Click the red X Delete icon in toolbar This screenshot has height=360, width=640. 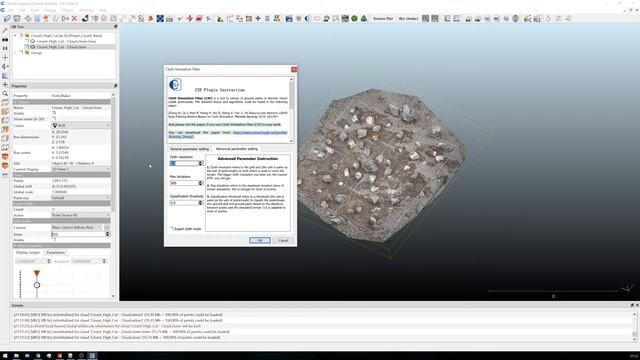[74, 18]
